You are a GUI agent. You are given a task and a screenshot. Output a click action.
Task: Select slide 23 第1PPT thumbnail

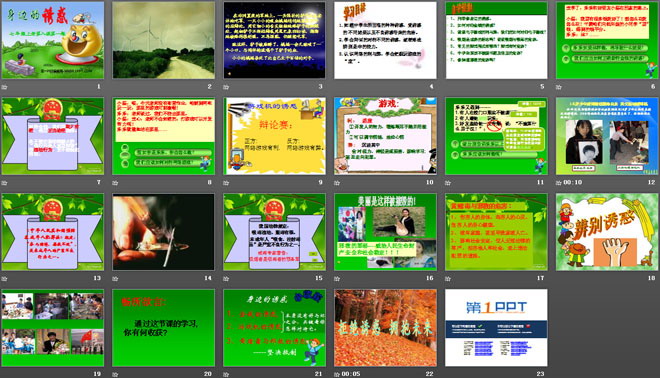tap(496, 327)
